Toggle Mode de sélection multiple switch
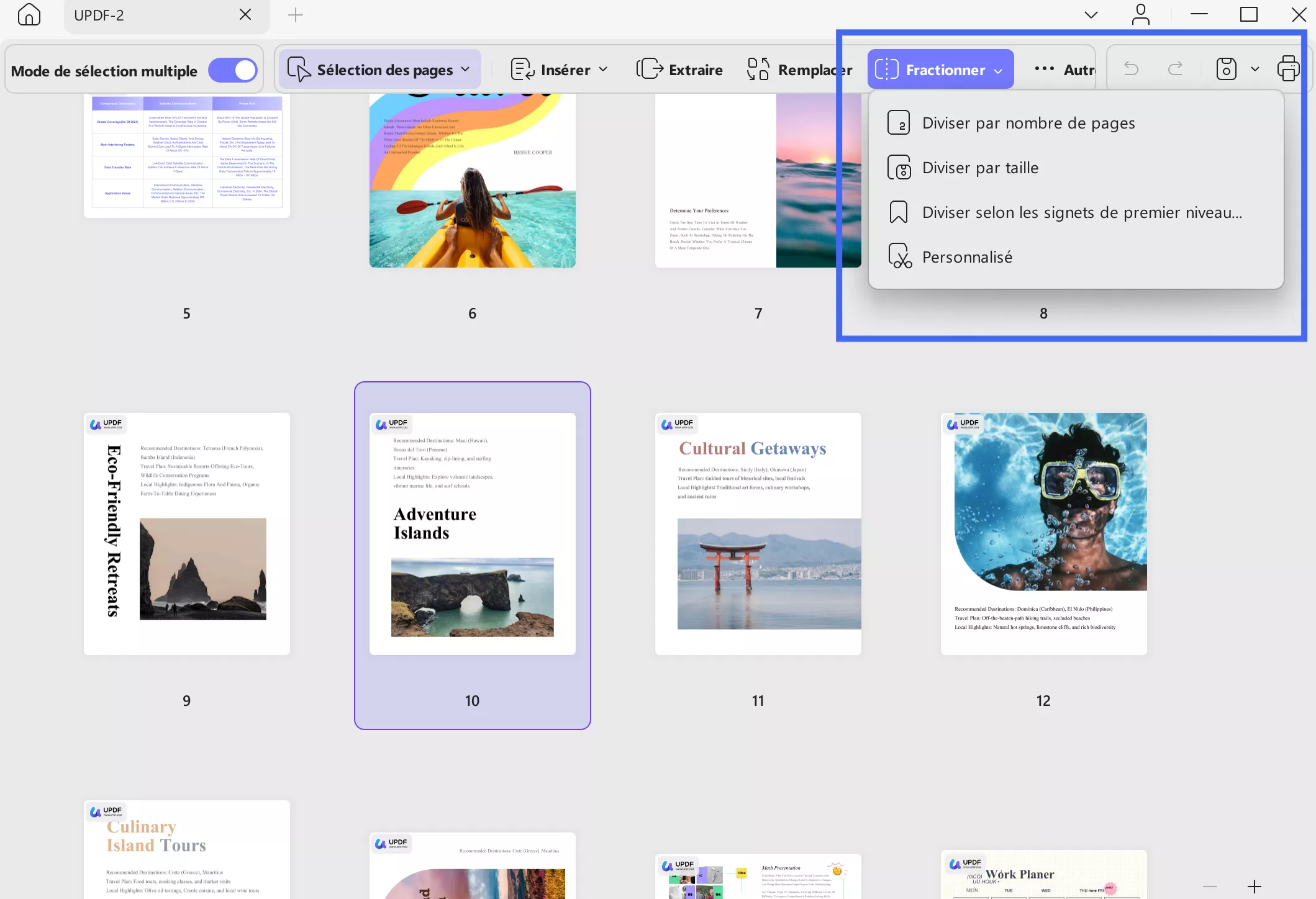Screen dimensions: 1316x899 point(233,70)
